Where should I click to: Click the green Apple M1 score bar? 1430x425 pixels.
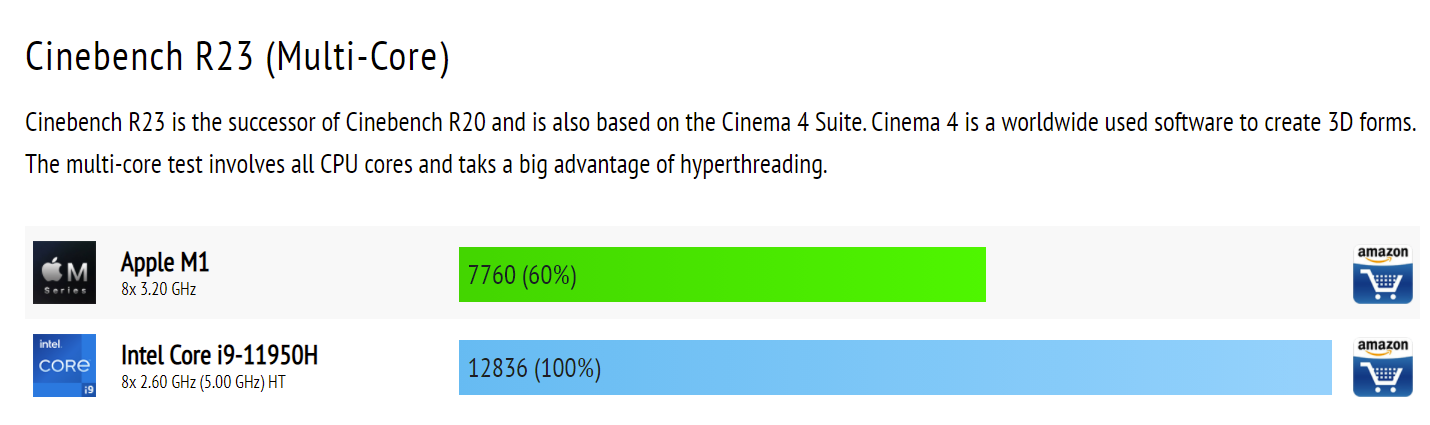coord(722,274)
